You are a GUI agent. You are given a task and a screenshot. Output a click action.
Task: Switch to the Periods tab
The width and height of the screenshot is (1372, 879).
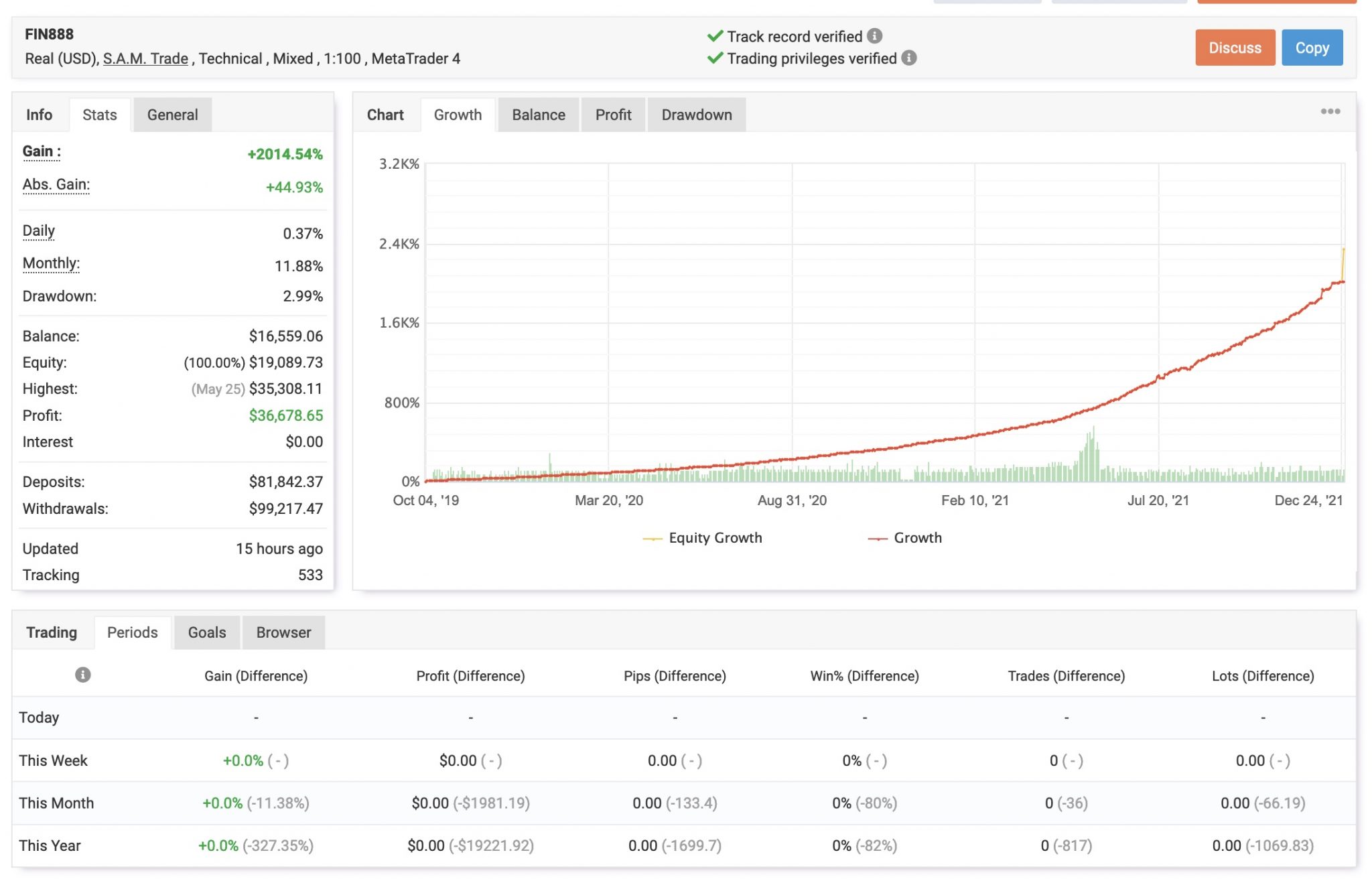point(133,632)
